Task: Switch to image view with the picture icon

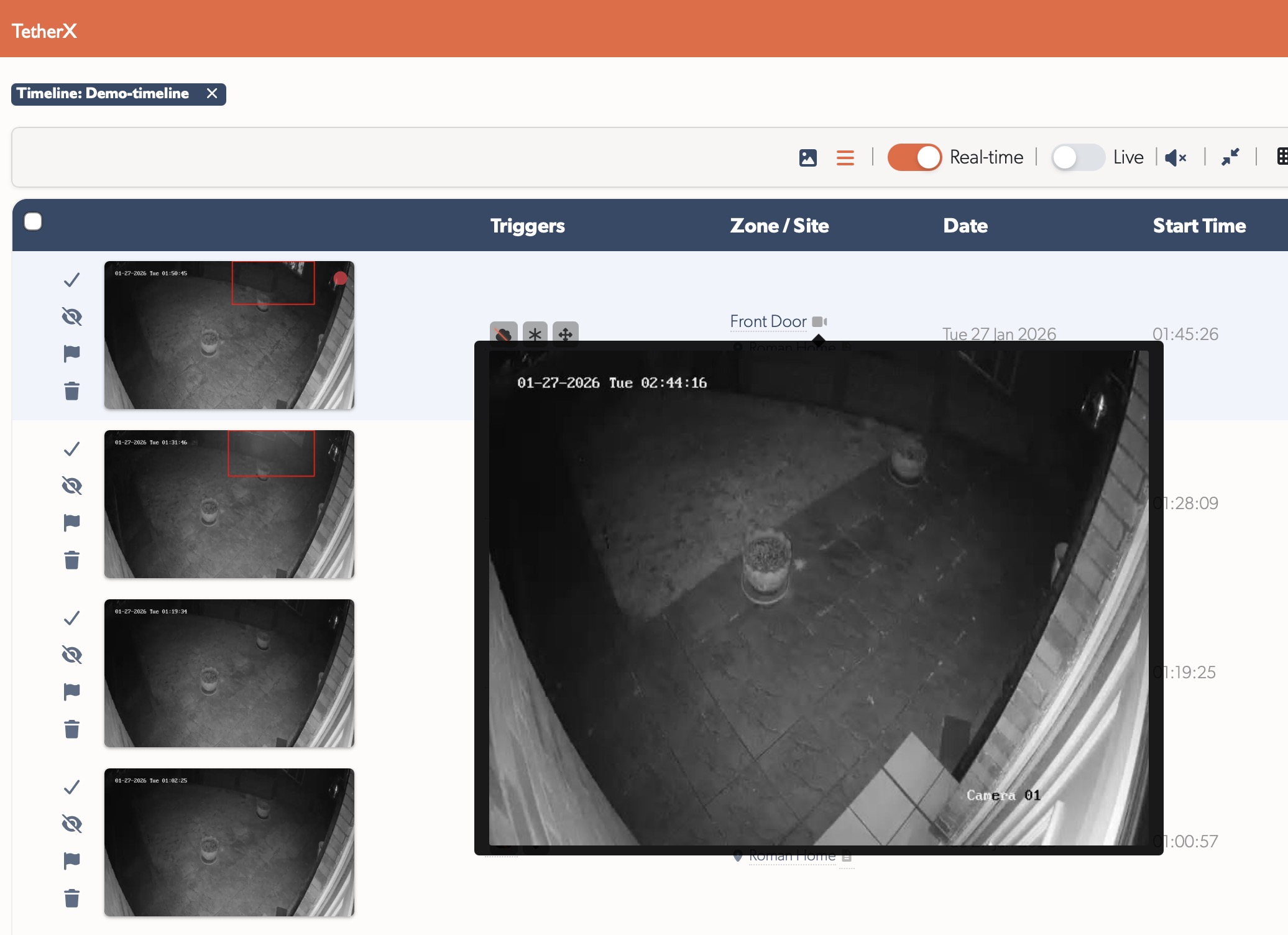Action: 808,159
